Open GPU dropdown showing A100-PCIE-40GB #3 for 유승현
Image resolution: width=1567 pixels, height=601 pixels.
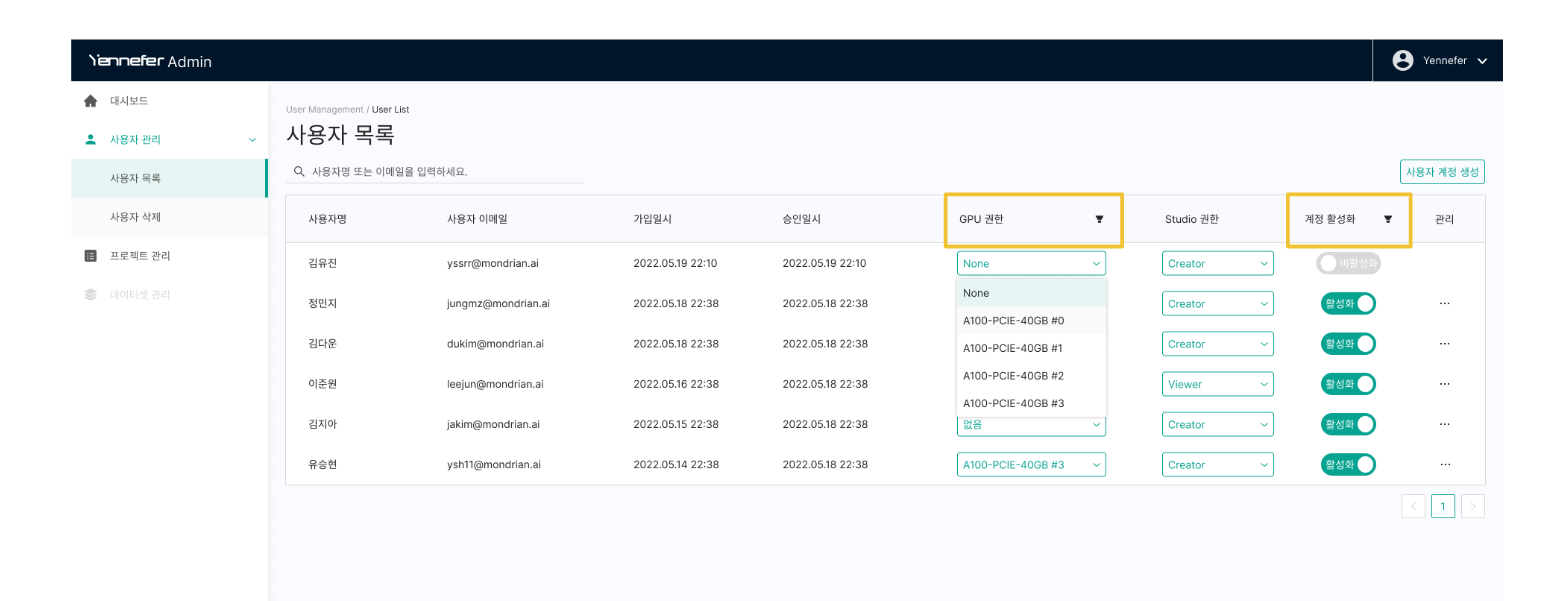(1031, 465)
